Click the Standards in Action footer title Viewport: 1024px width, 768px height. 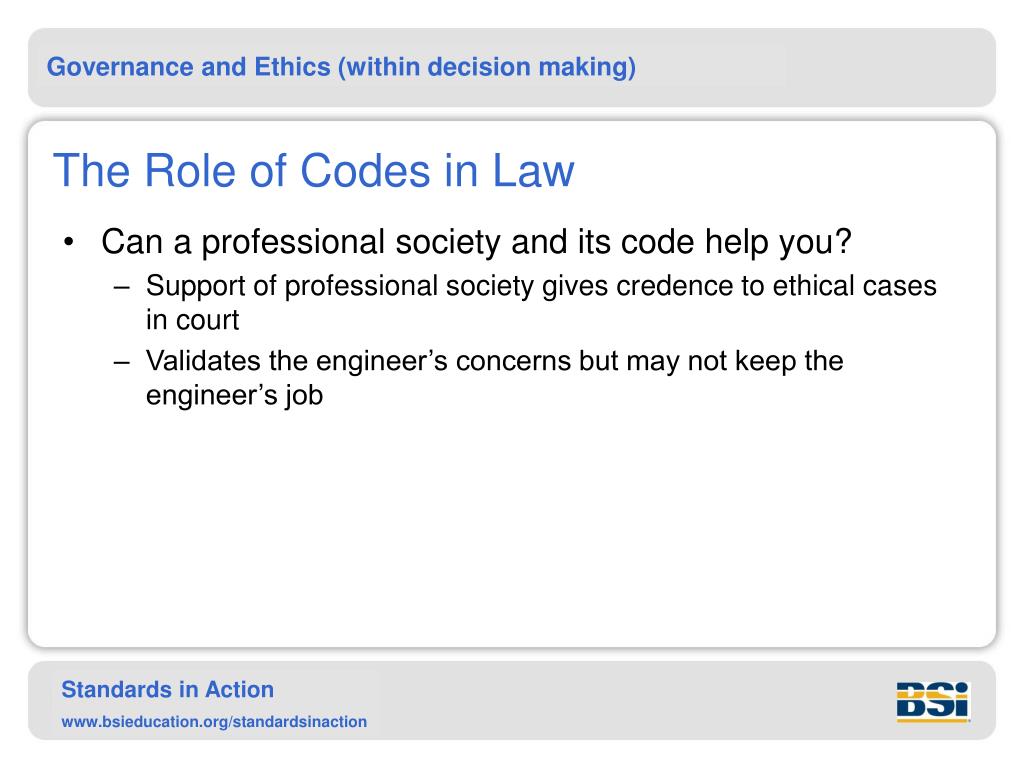(x=168, y=690)
